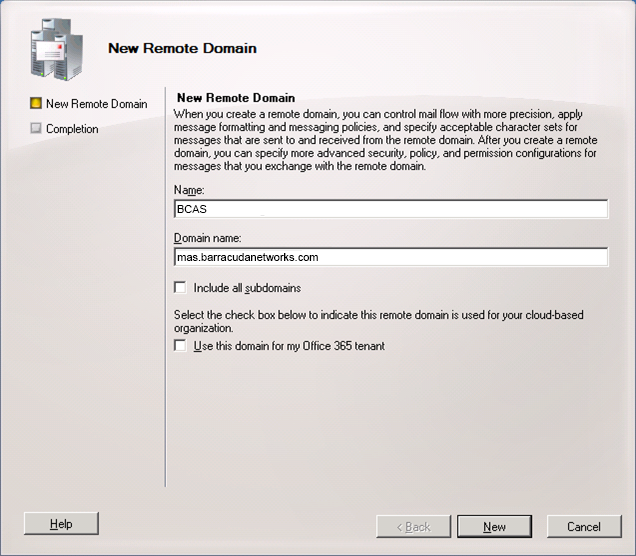636x556 pixels.
Task: Click the remote domain description paragraph
Action: coord(385,140)
